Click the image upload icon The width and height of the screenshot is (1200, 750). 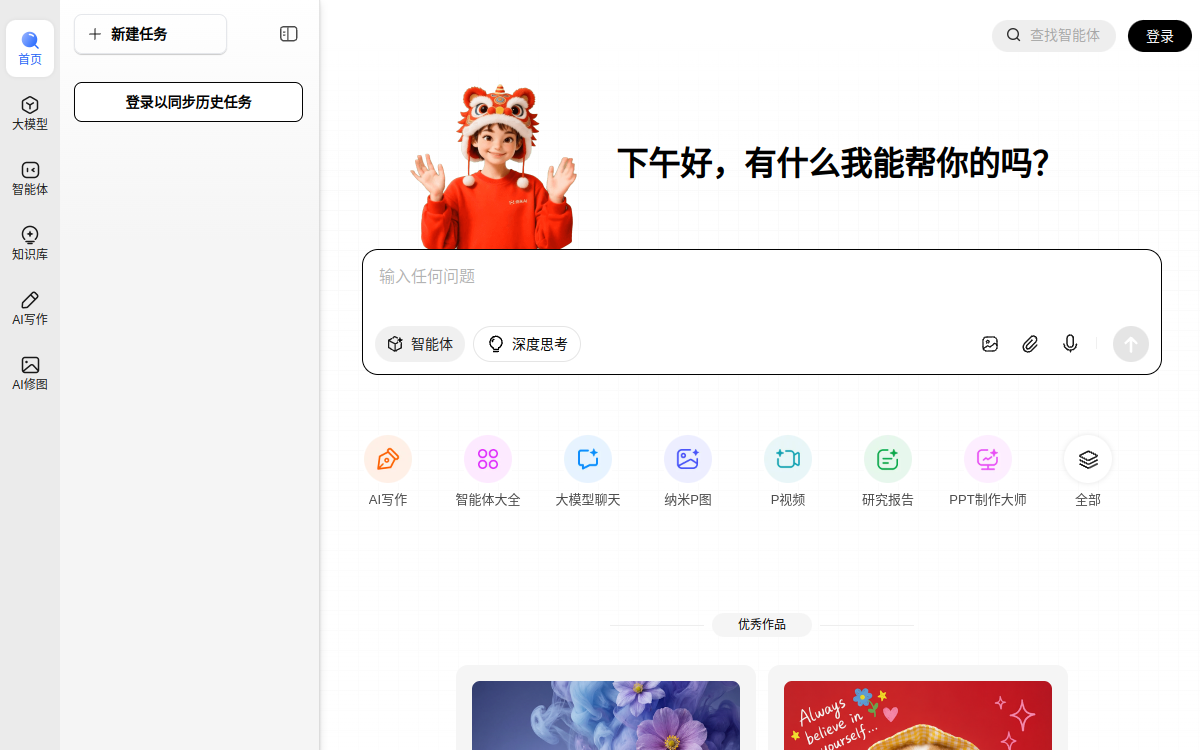(x=990, y=344)
